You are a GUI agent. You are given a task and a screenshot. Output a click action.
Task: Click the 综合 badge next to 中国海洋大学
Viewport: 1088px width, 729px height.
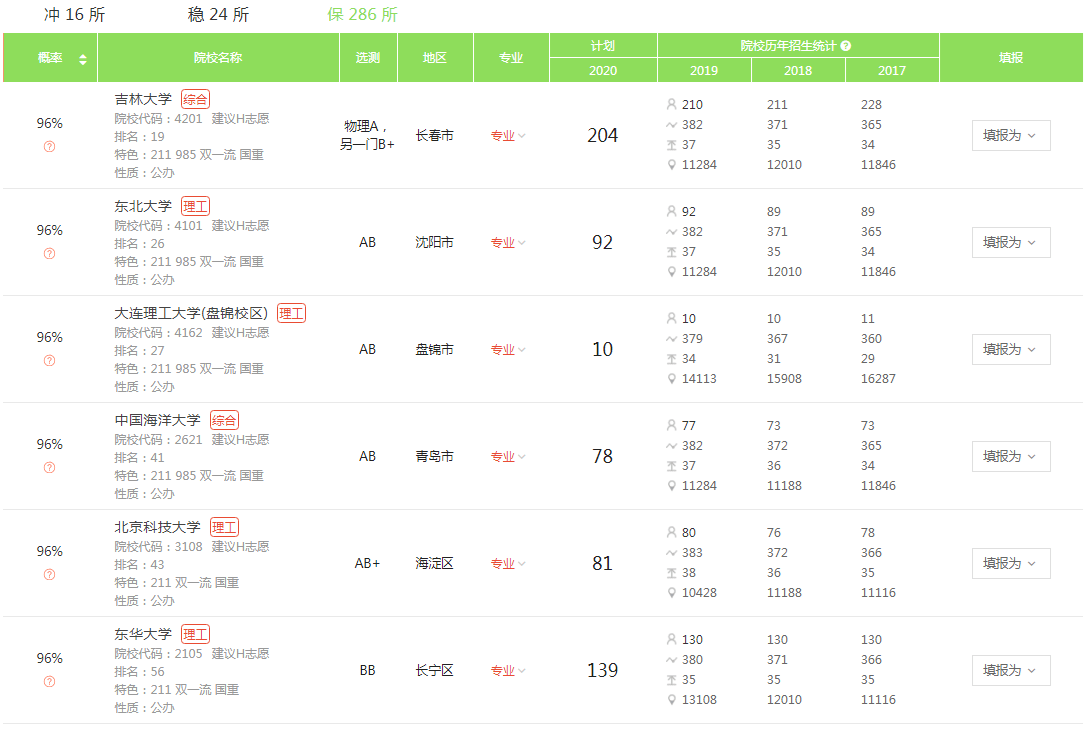(224, 419)
